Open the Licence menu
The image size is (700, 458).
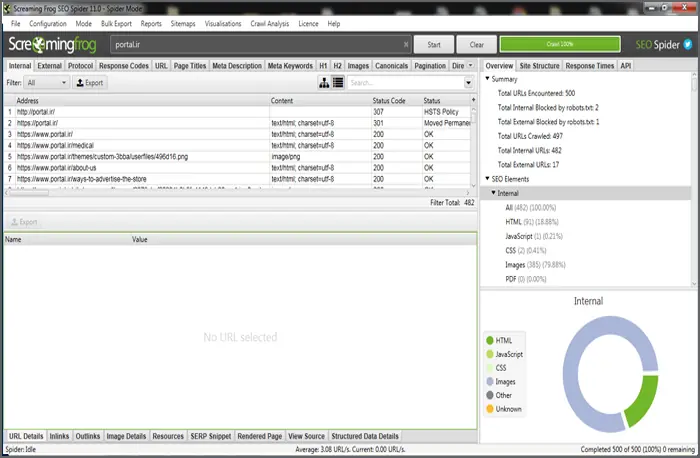click(308, 24)
